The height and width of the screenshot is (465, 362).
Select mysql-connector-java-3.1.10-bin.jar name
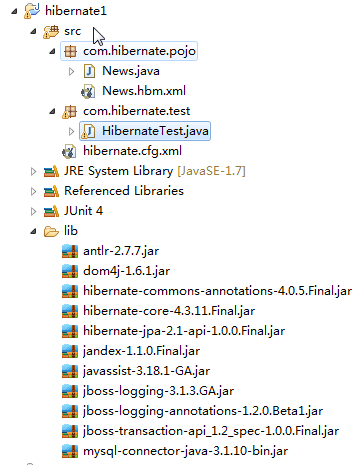click(x=185, y=451)
